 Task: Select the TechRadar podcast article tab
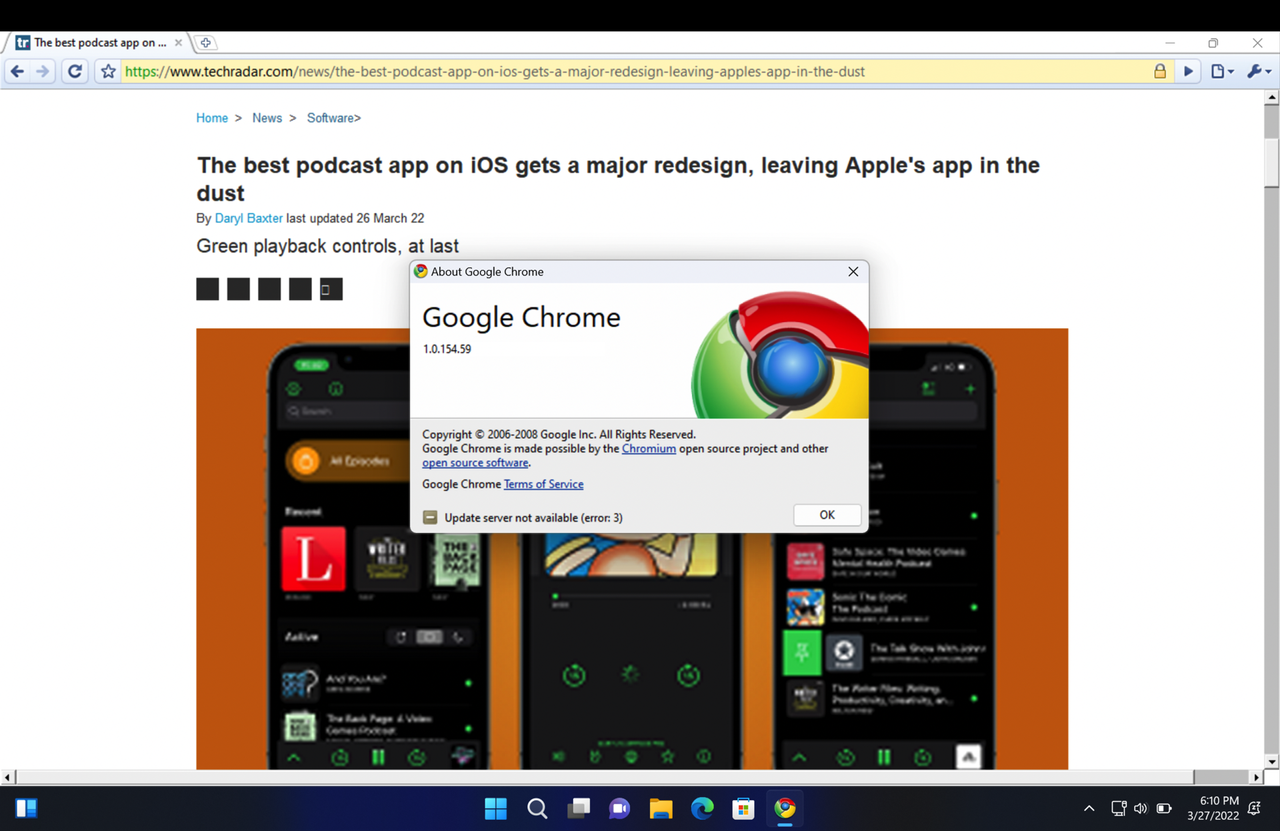click(x=98, y=43)
